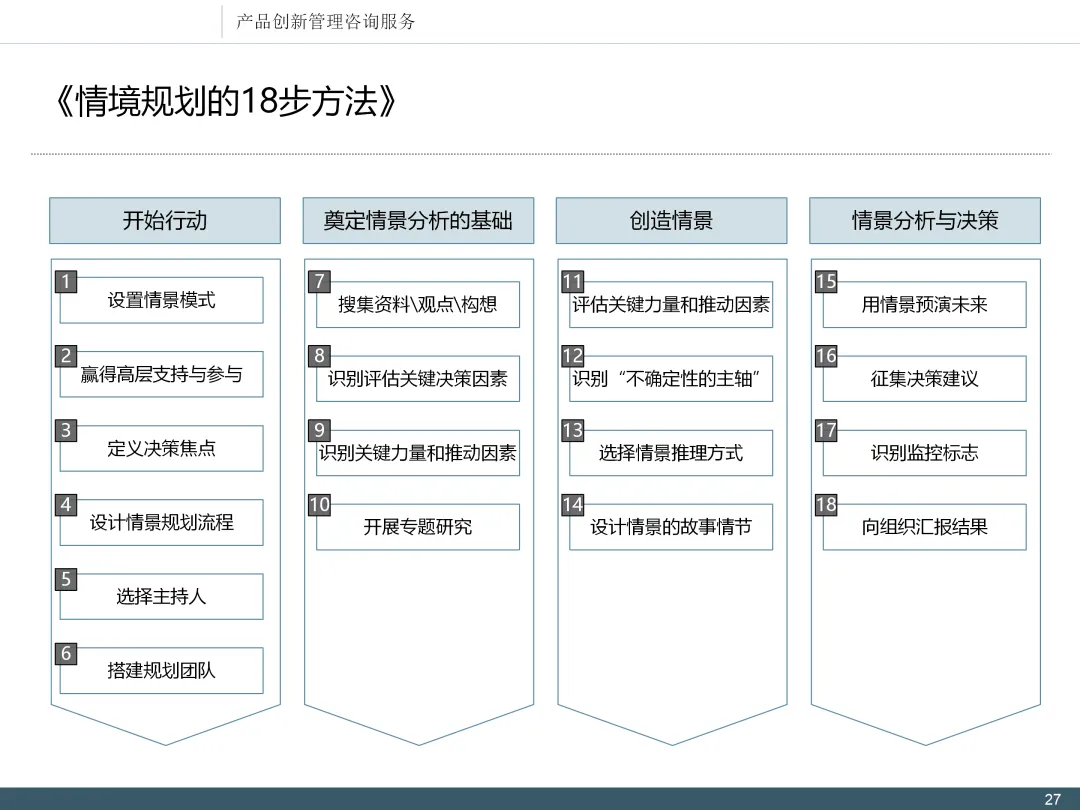The image size is (1080, 810).
Task: Click the number badge 16
Action: pyautogui.click(x=827, y=355)
